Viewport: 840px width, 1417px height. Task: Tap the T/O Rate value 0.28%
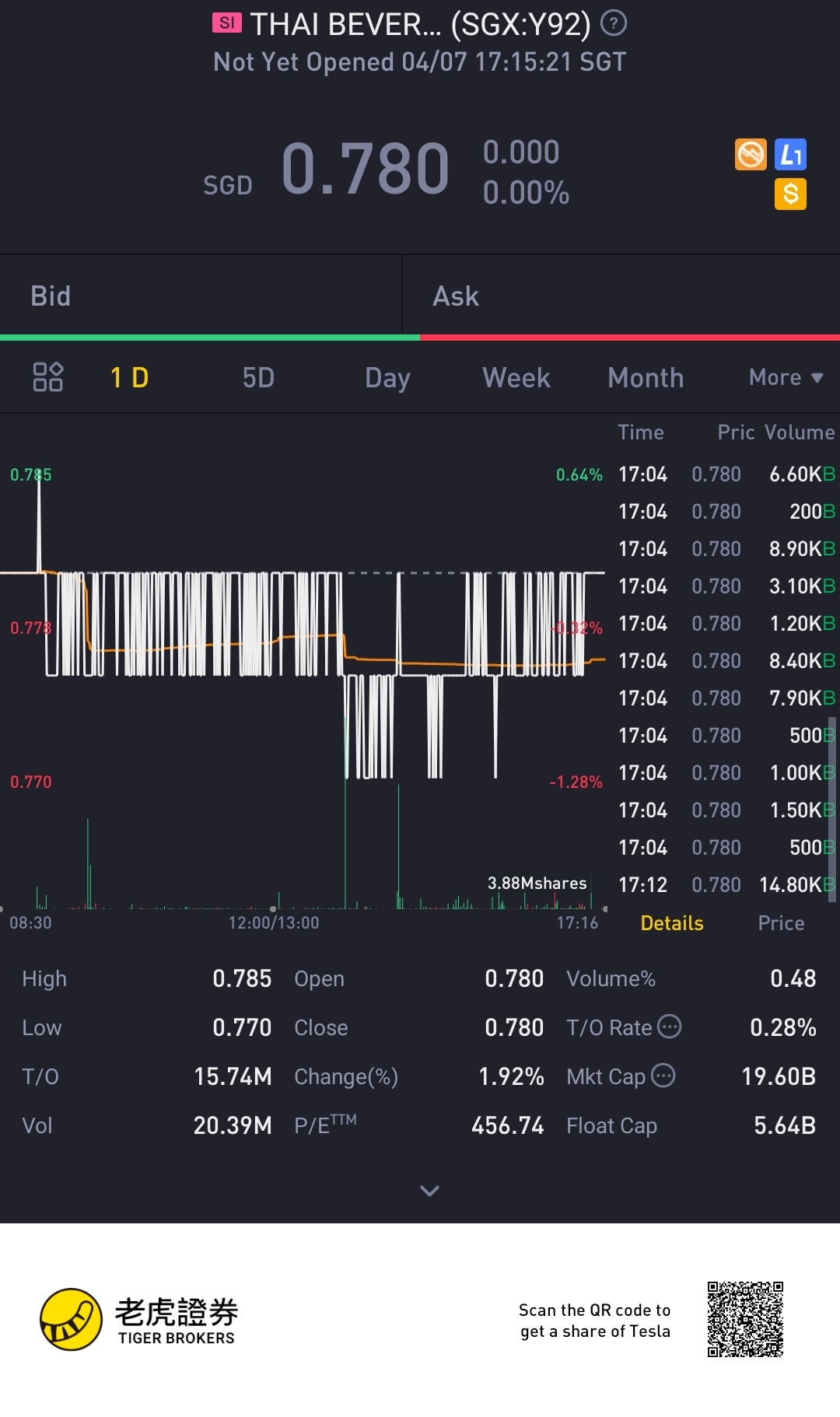(x=783, y=1027)
